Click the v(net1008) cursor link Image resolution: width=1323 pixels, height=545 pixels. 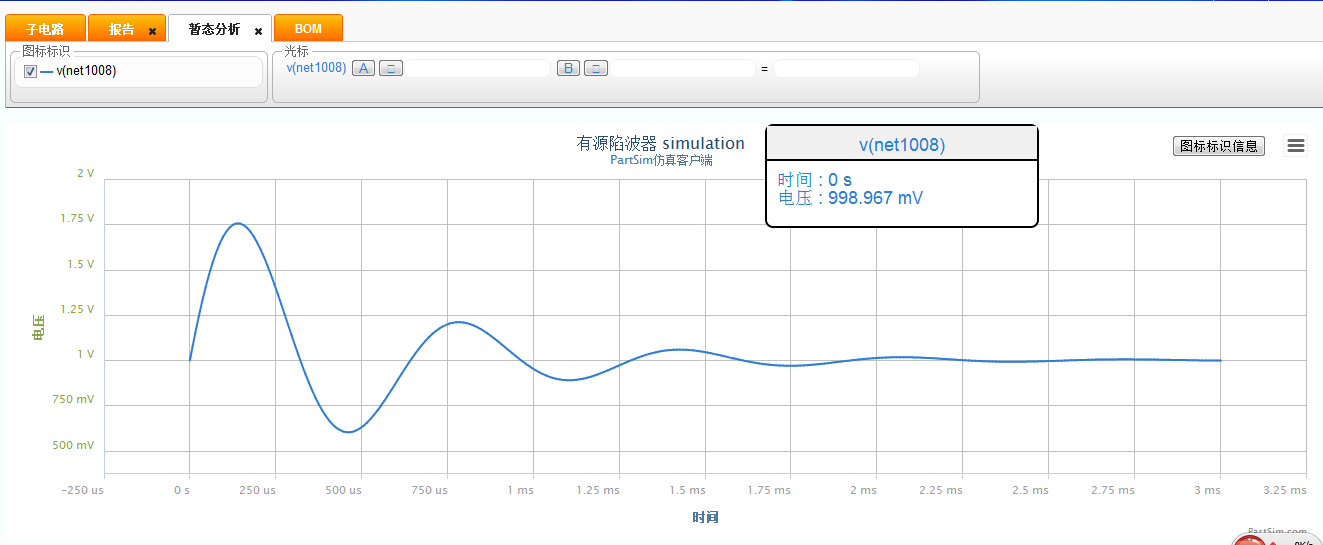[x=316, y=68]
